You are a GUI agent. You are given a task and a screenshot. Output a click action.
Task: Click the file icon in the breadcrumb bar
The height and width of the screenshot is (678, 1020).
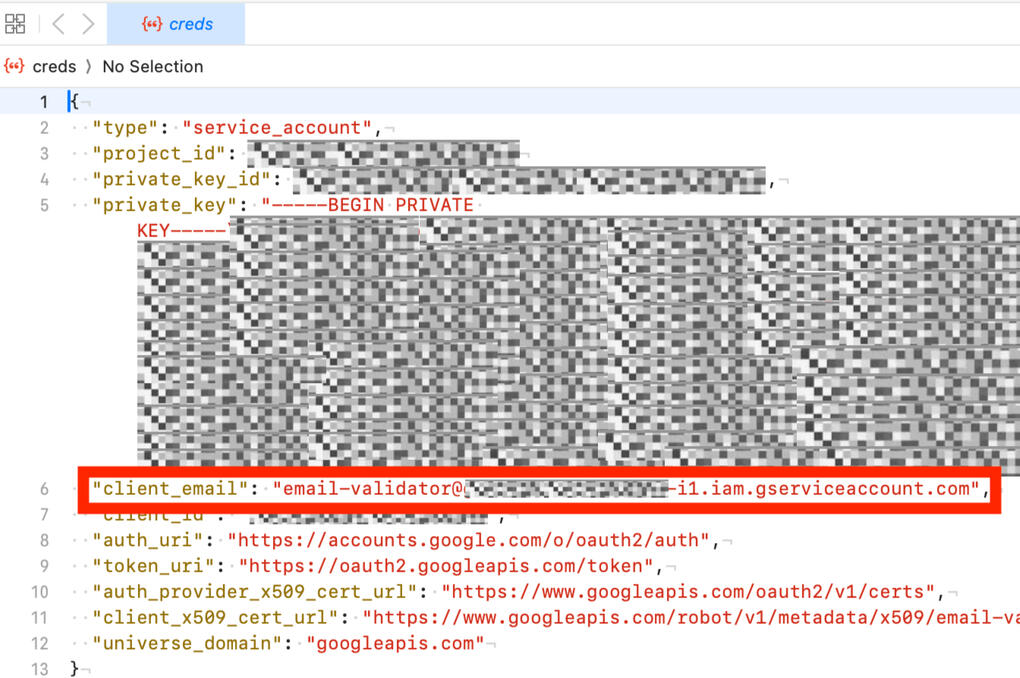point(14,66)
